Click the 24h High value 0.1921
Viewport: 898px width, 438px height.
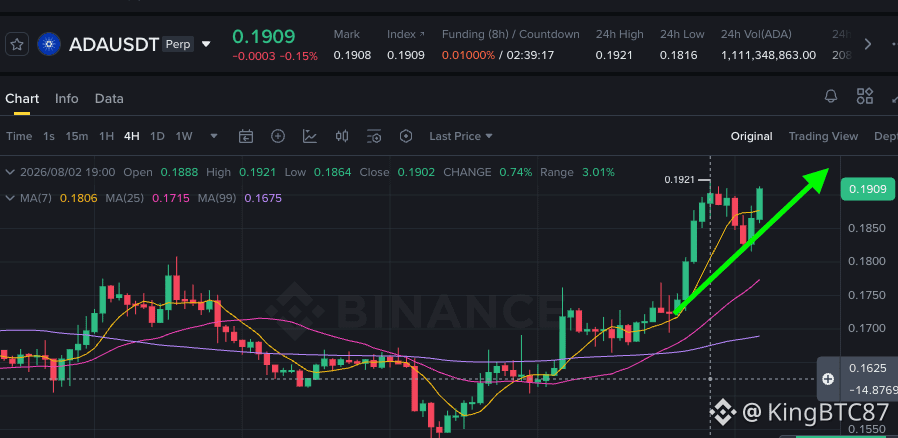[x=614, y=56]
